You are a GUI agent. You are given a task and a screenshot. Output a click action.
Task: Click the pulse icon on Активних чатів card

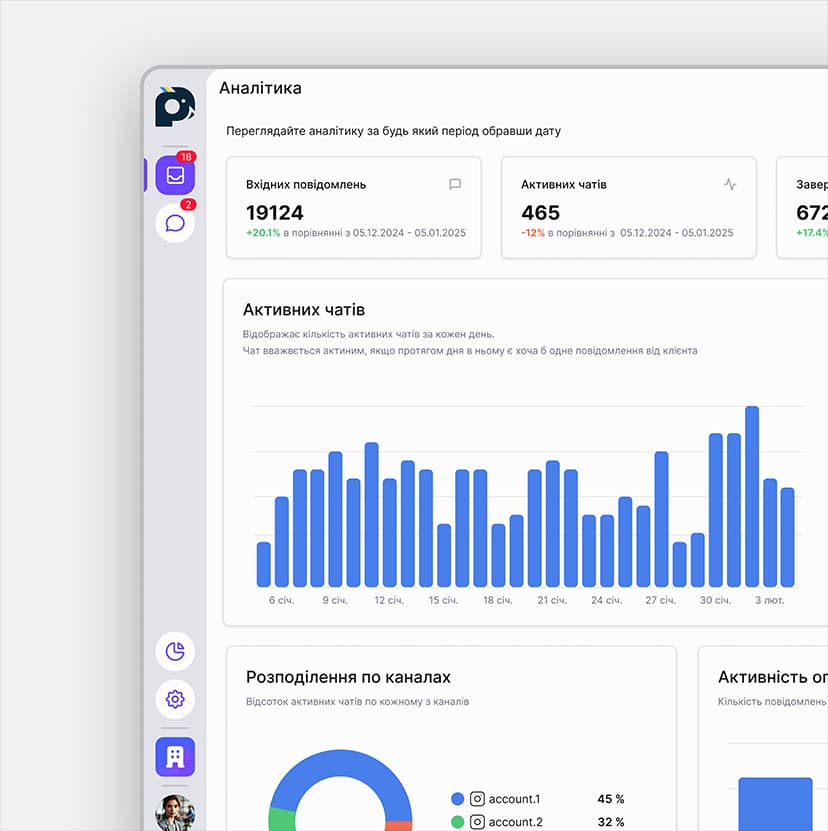pyautogui.click(x=731, y=184)
